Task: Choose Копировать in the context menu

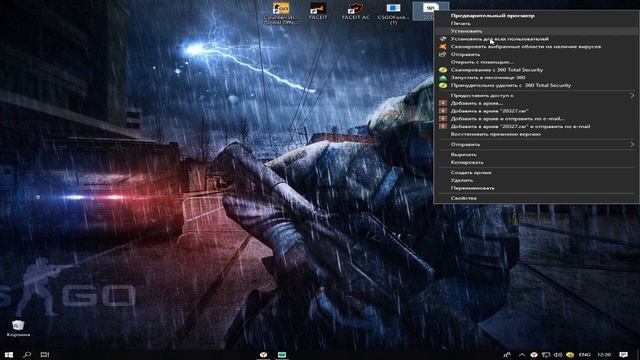Action: tap(536, 162)
